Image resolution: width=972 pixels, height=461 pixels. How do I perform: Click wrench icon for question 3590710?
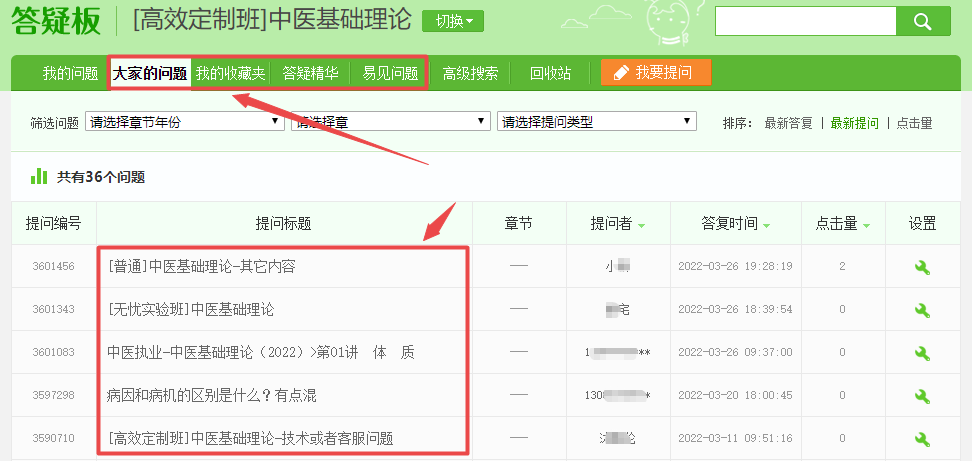[922, 439]
